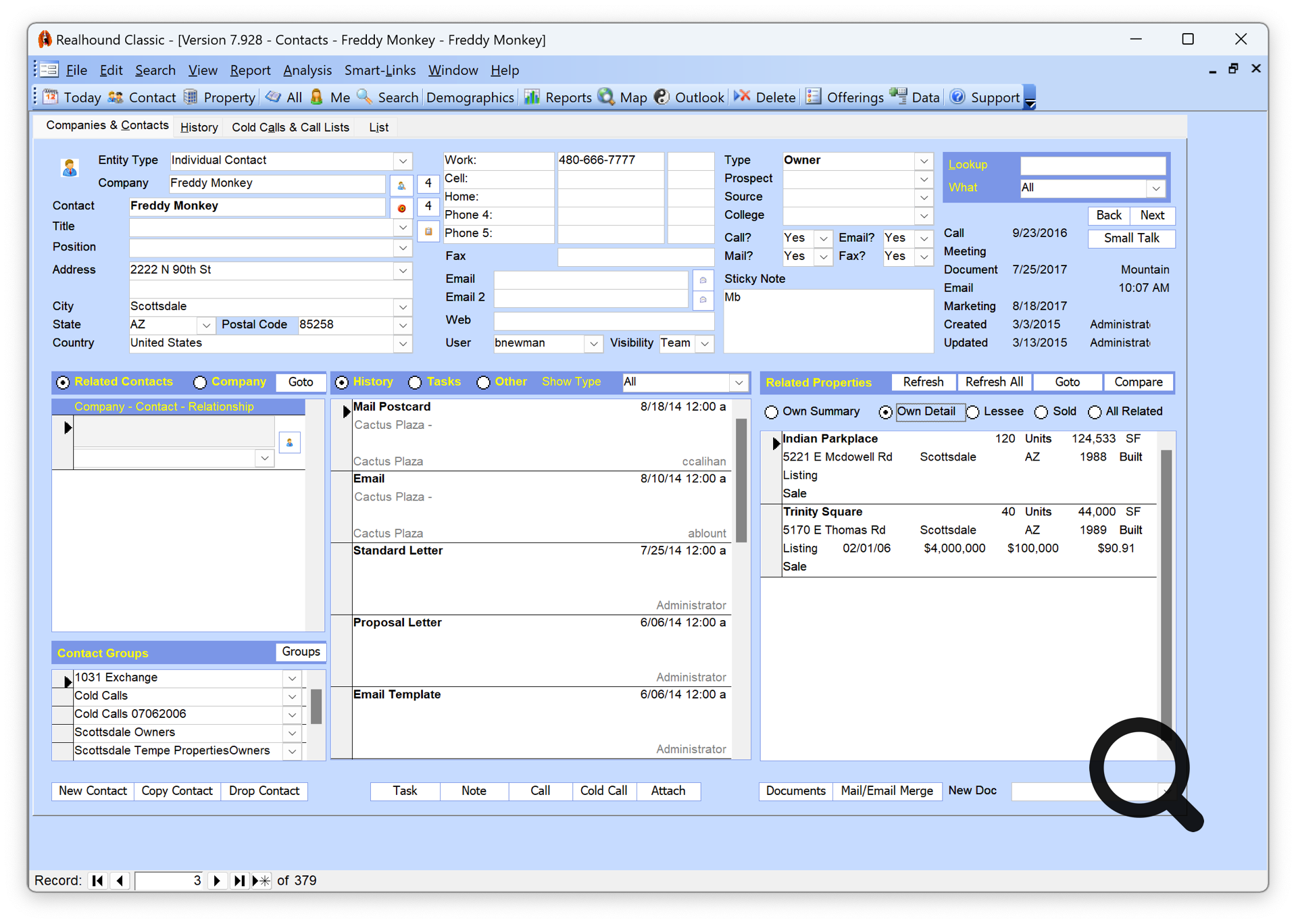Image resolution: width=1296 pixels, height=924 pixels.
Task: Open the Map toolbar icon
Action: pos(606,97)
